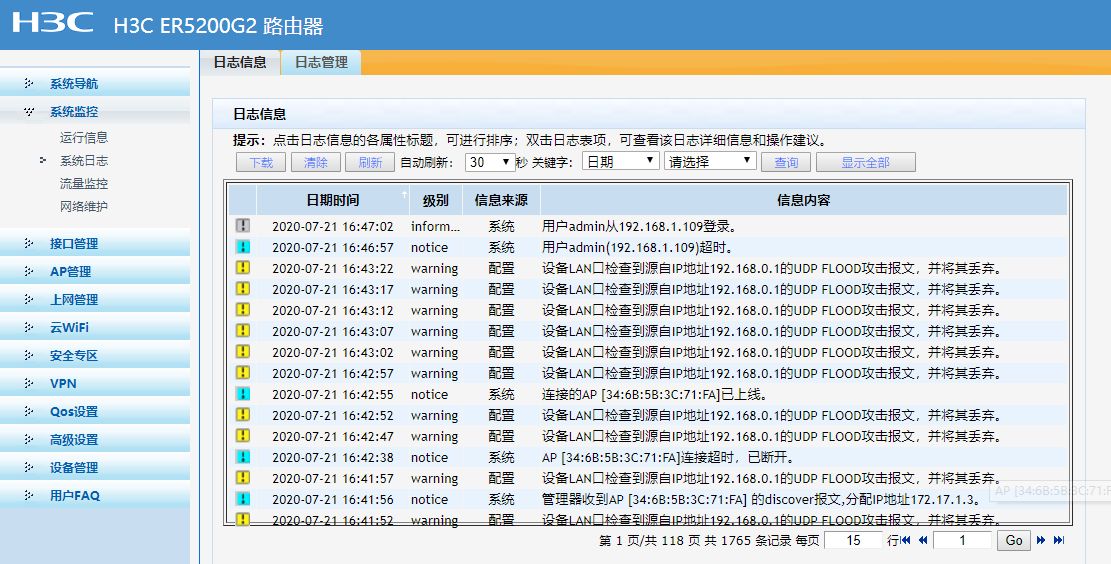This screenshot has height=564, width=1111.
Task: Switch to 日志信息 tab
Action: 240,62
